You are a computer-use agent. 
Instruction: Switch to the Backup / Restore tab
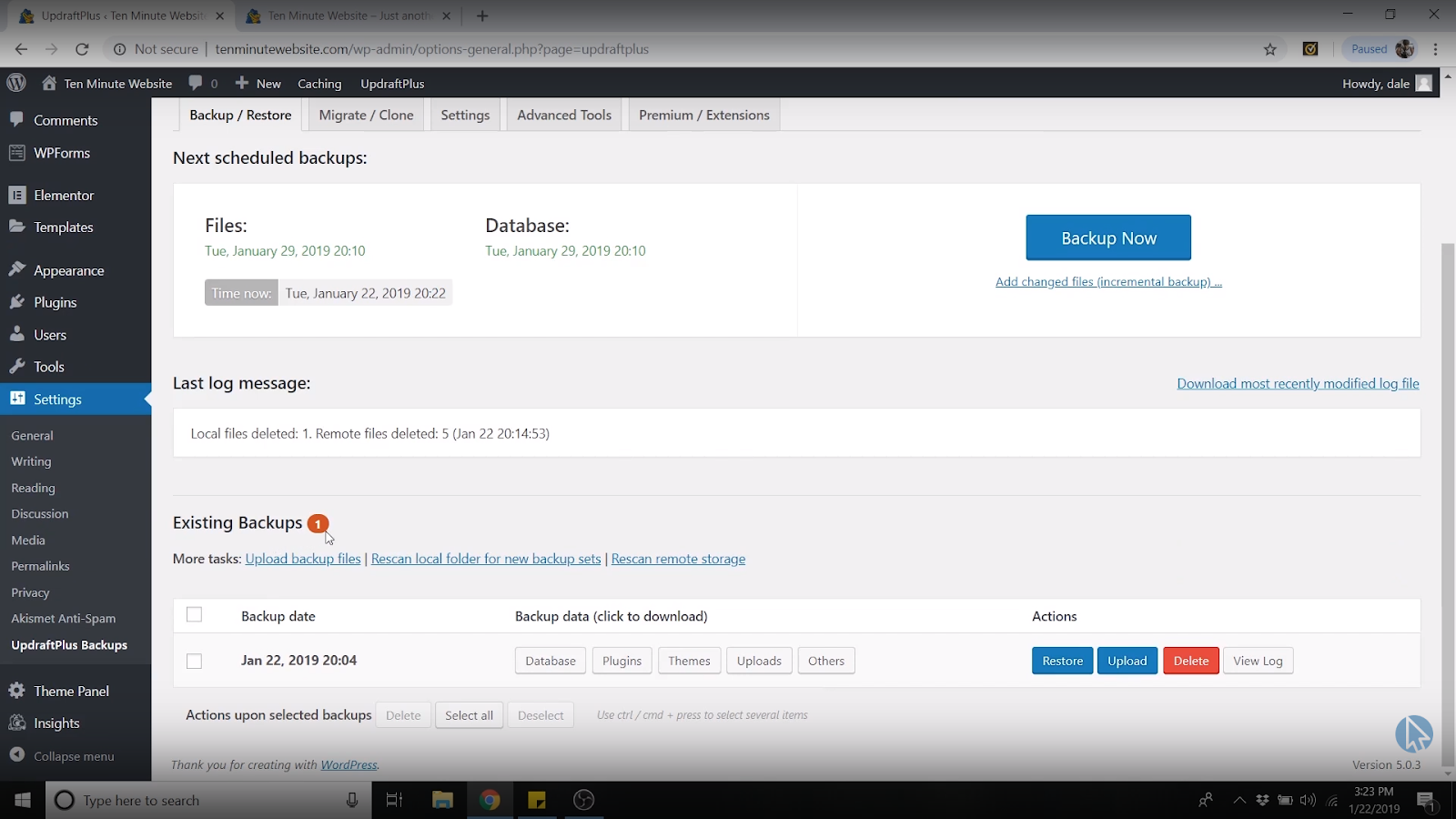click(240, 115)
